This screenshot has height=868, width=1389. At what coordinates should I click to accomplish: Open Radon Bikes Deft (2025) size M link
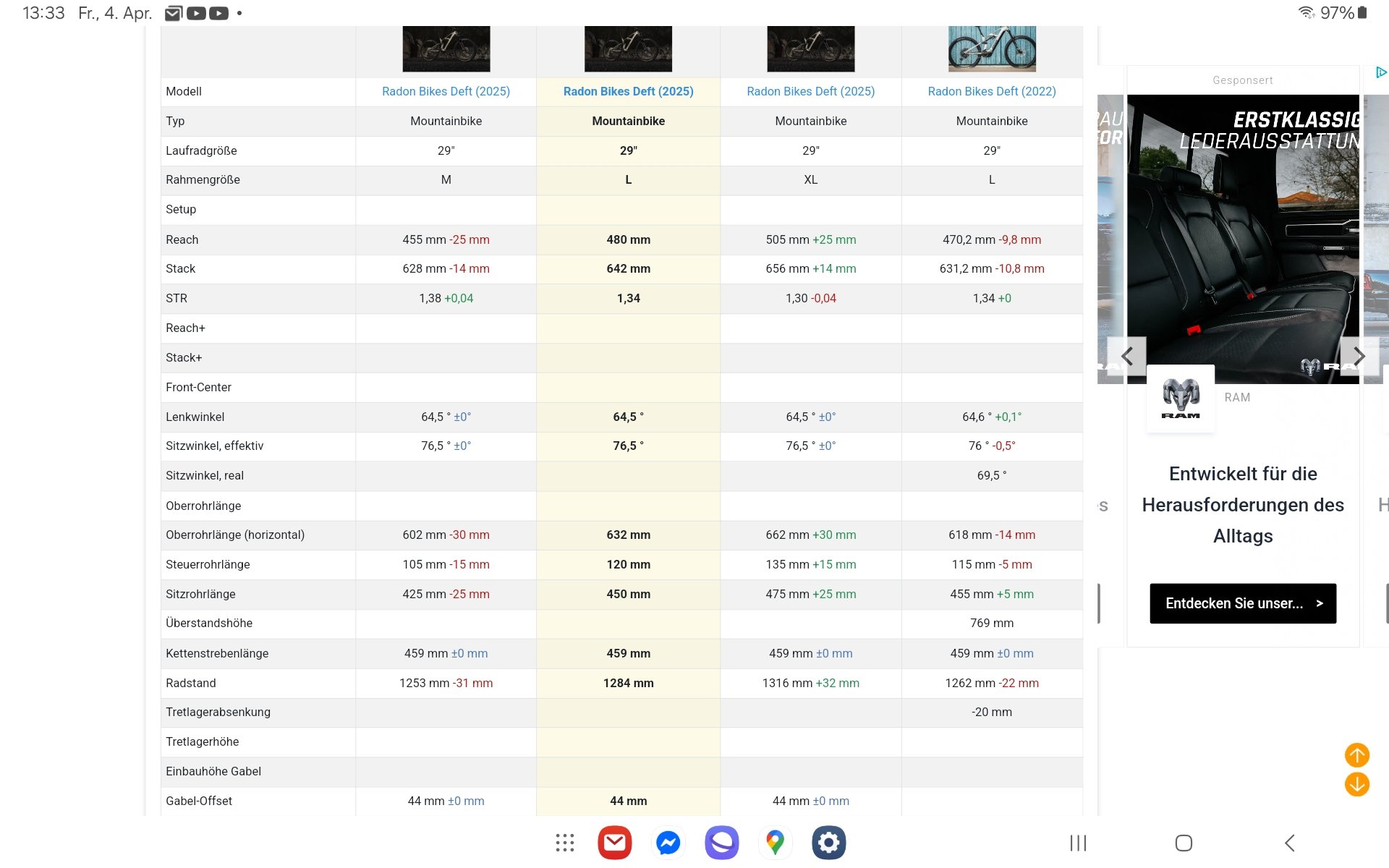pos(446,91)
